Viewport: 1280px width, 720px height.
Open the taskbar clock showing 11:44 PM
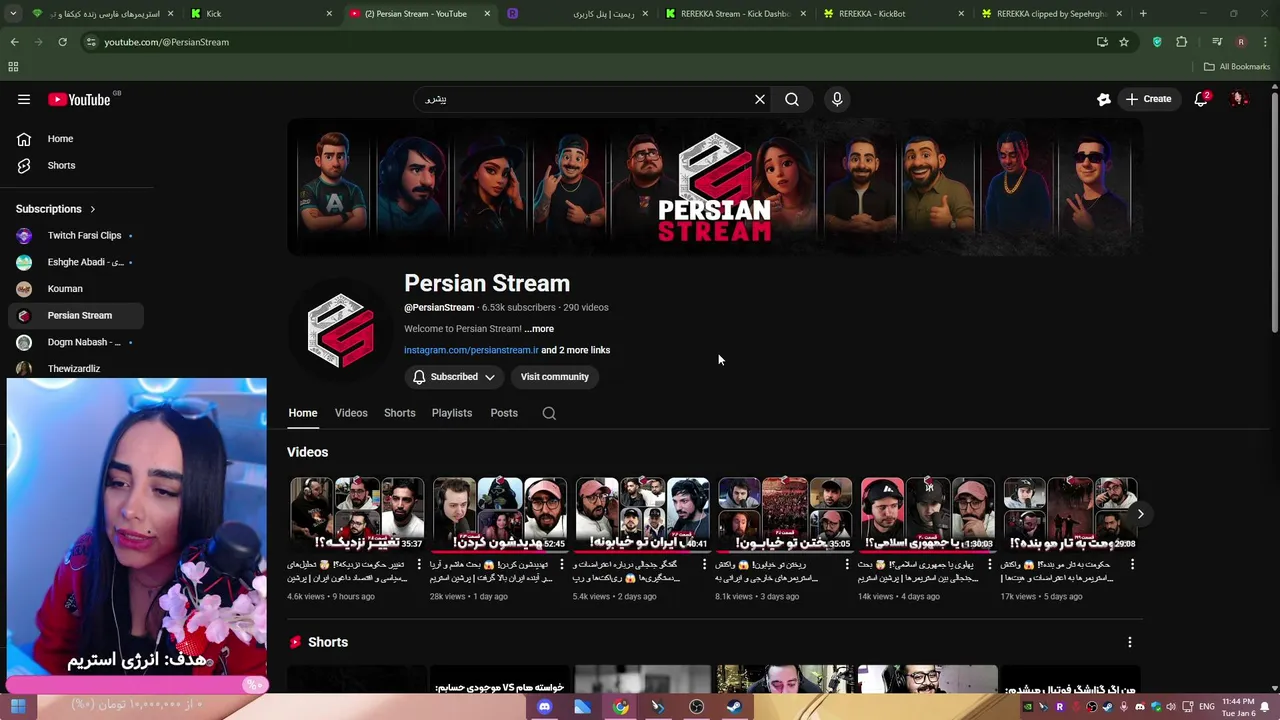[1238, 707]
